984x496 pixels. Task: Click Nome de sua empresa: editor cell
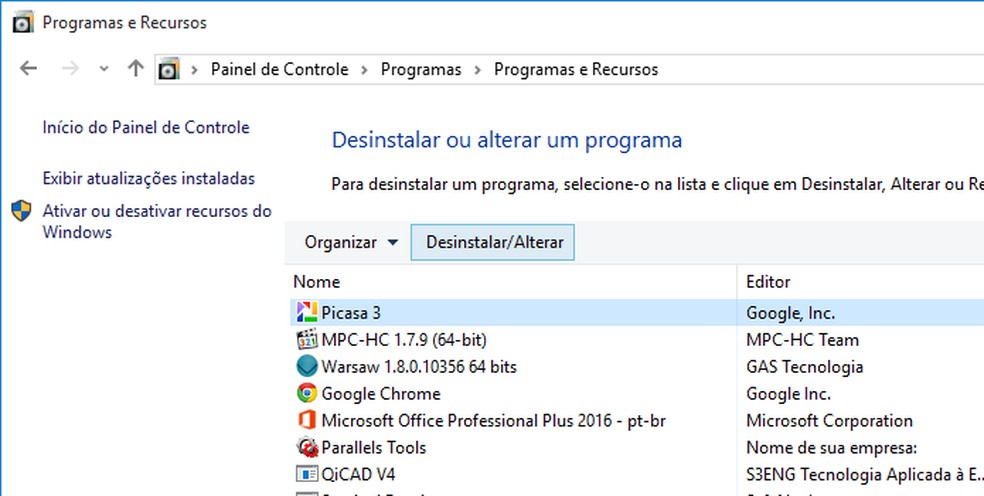832,447
